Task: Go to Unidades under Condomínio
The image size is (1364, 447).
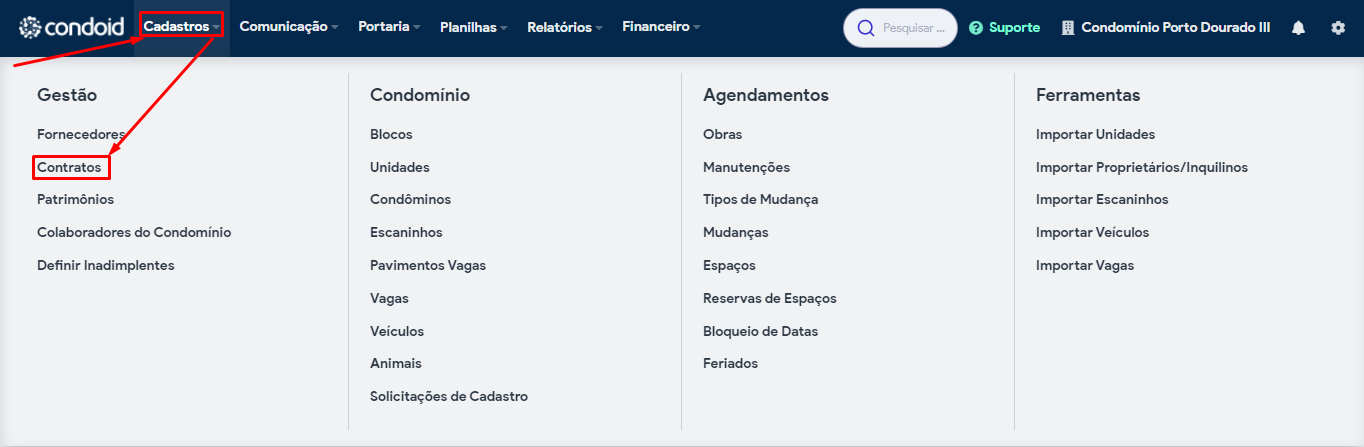Action: pyautogui.click(x=399, y=167)
